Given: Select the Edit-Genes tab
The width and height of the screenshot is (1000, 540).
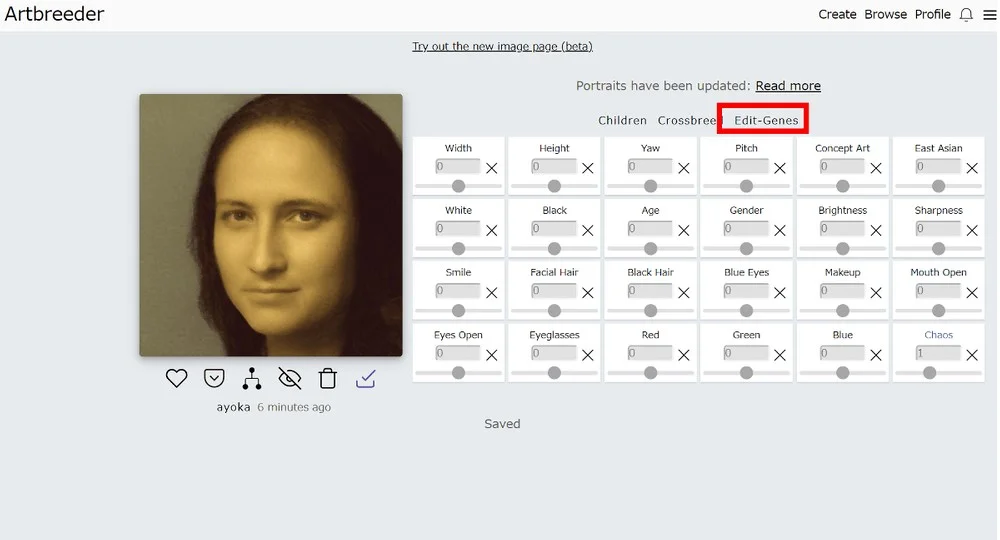Looking at the screenshot, I should (766, 120).
